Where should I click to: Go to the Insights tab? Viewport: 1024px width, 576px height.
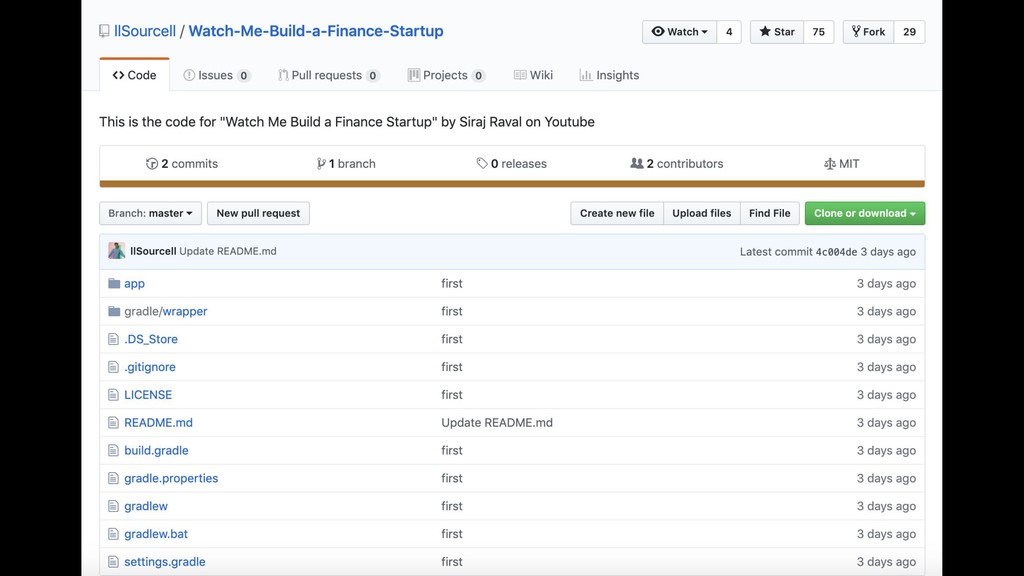[609, 75]
